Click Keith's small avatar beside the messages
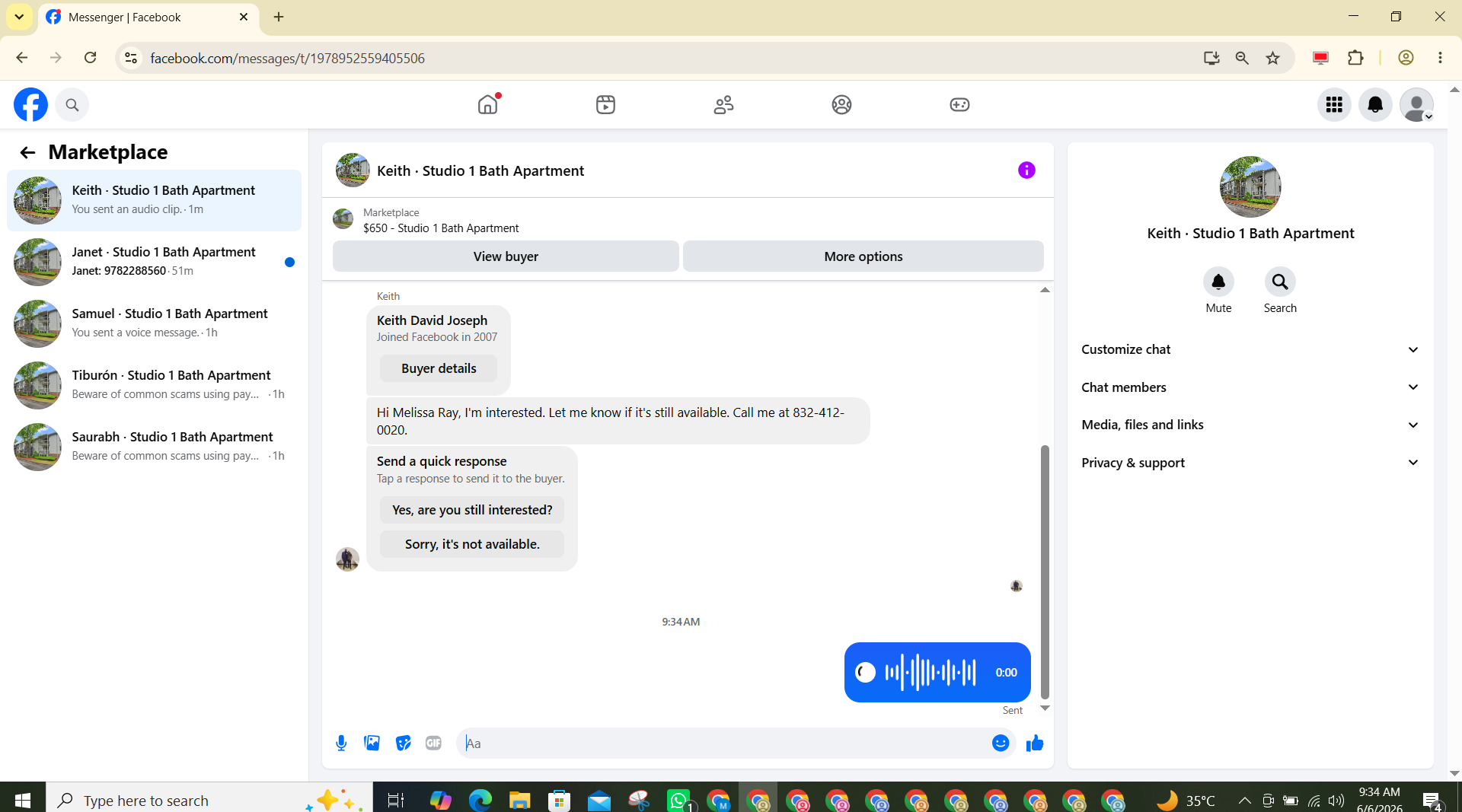This screenshot has width=1462, height=812. click(347, 559)
